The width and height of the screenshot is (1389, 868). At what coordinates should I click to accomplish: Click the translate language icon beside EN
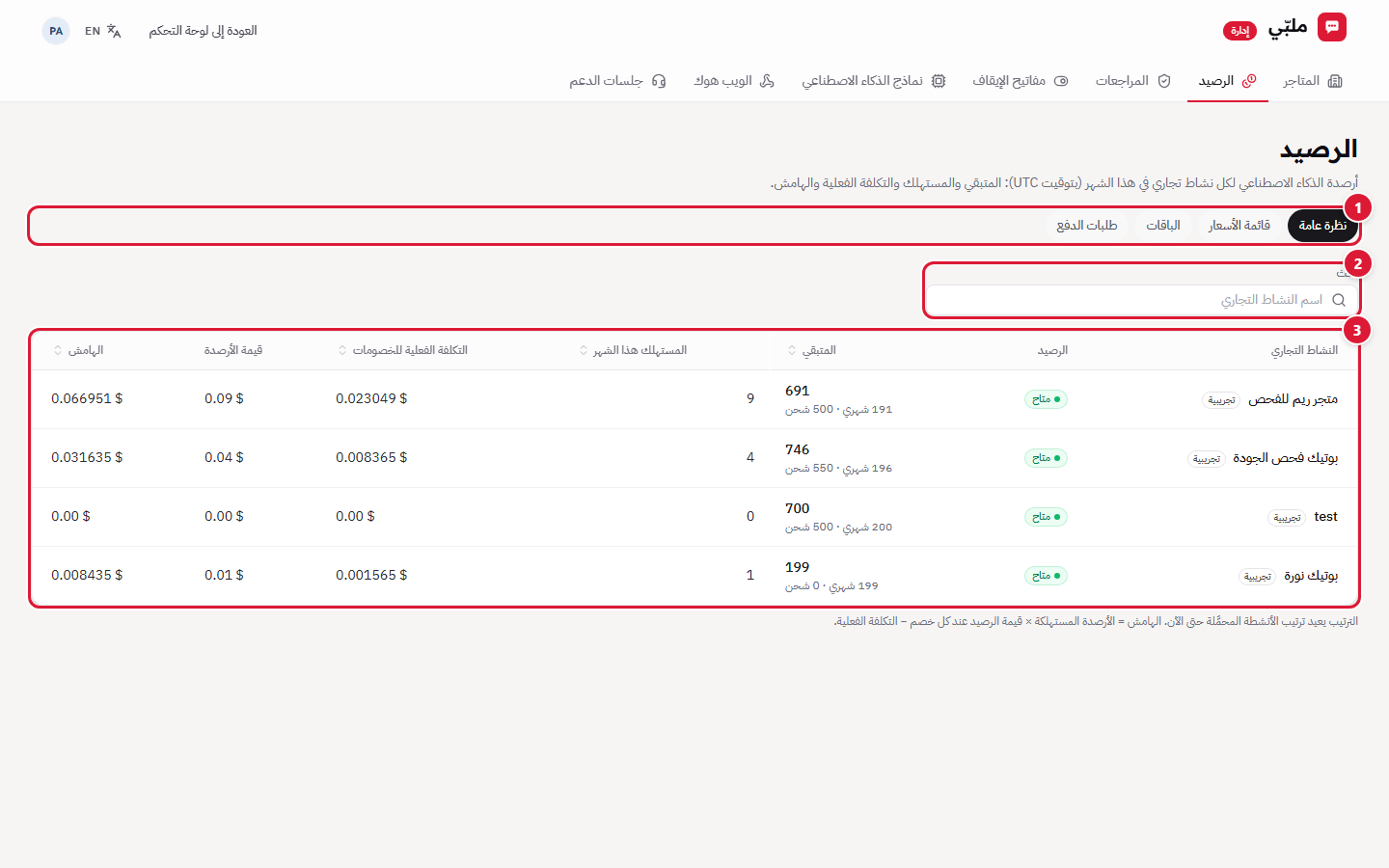114,31
